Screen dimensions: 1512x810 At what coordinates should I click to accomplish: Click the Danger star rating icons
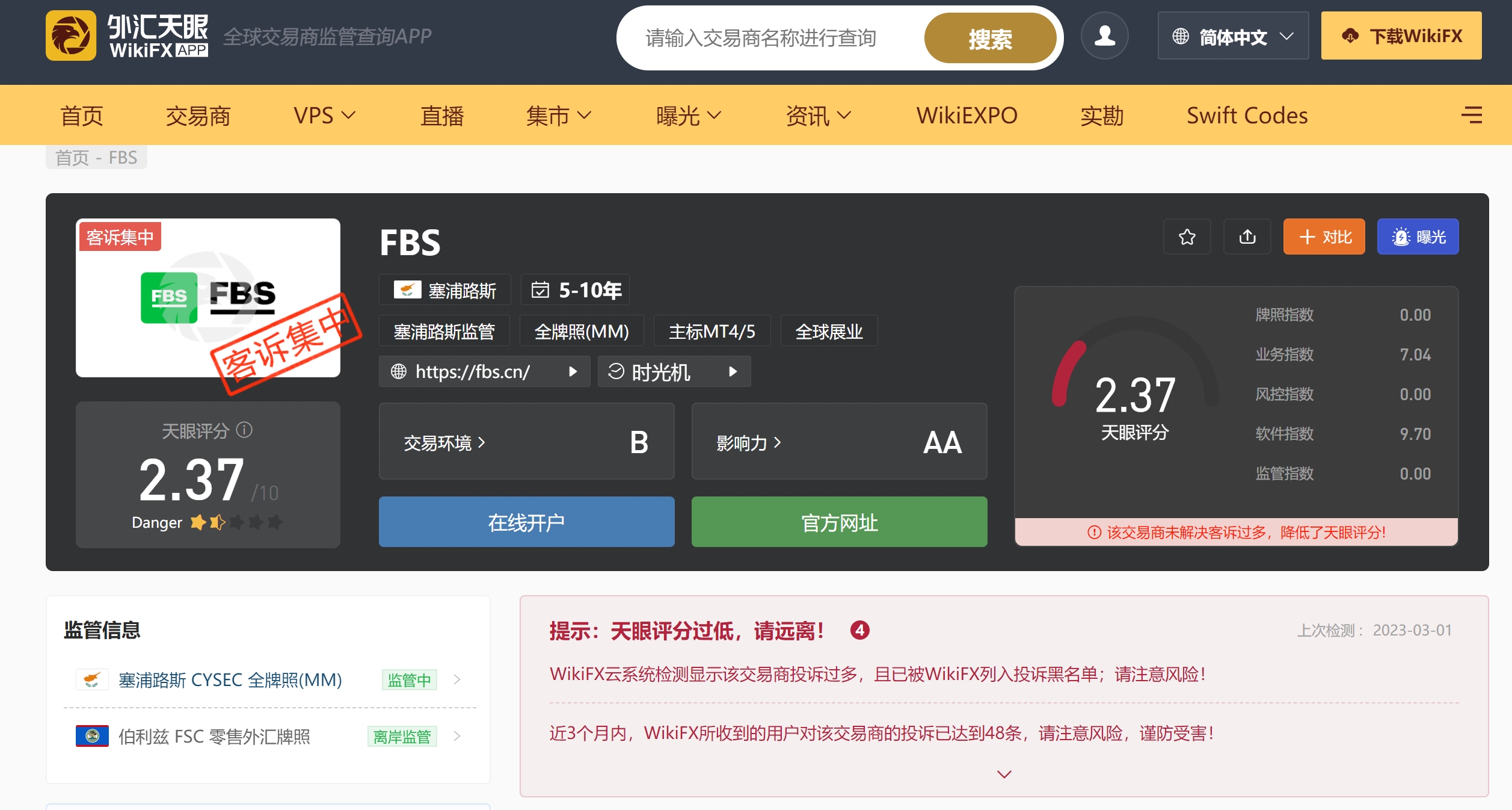236,522
